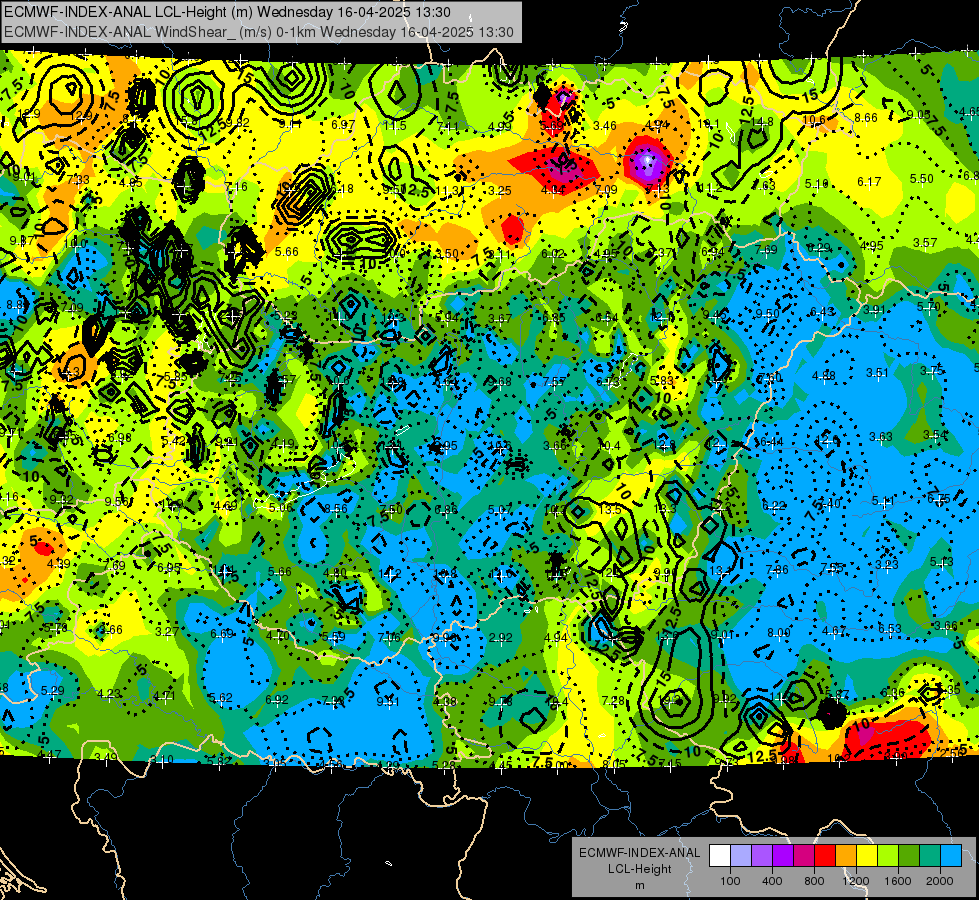Click wind shear value 3.51 on map

point(877,373)
